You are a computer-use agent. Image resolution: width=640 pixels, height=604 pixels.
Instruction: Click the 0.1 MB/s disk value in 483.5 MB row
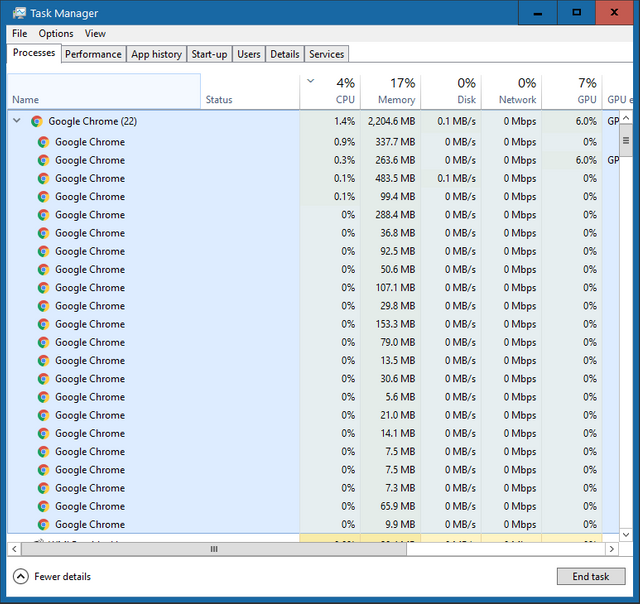[x=456, y=178]
